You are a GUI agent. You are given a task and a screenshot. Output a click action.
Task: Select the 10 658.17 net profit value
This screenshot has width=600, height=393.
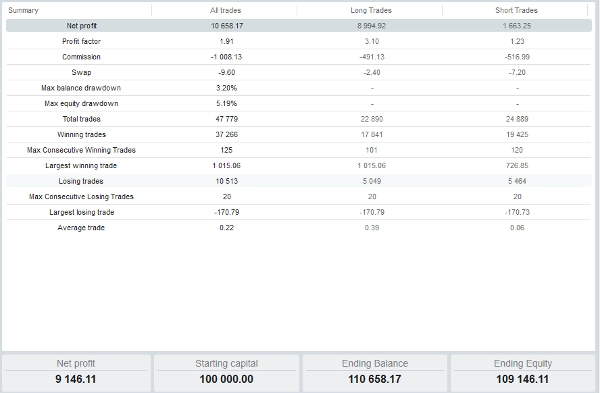pyautogui.click(x=227, y=26)
